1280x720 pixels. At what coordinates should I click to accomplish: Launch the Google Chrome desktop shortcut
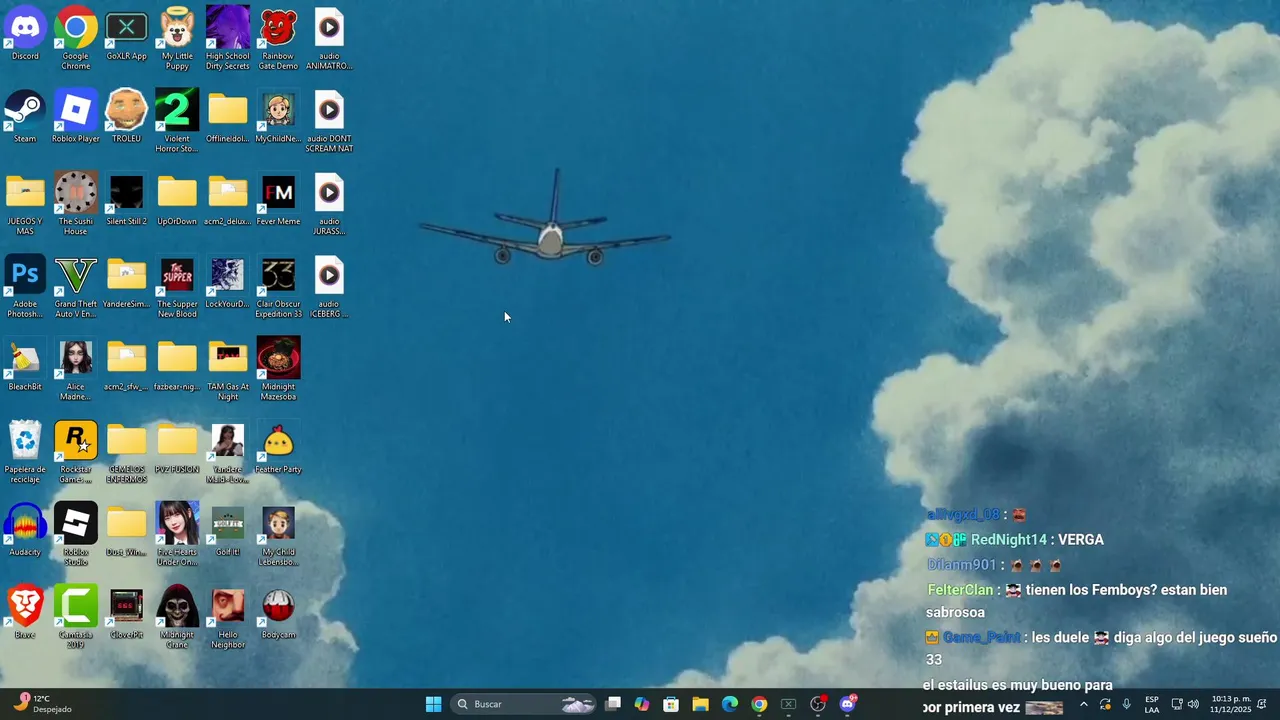76,38
